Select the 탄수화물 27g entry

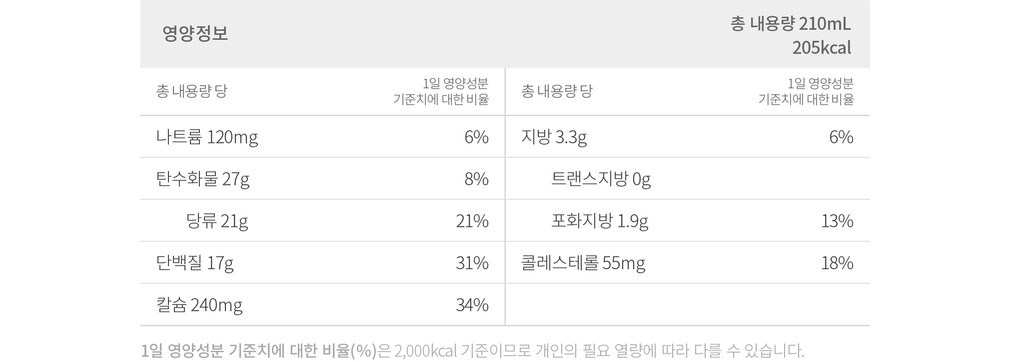click(x=202, y=180)
